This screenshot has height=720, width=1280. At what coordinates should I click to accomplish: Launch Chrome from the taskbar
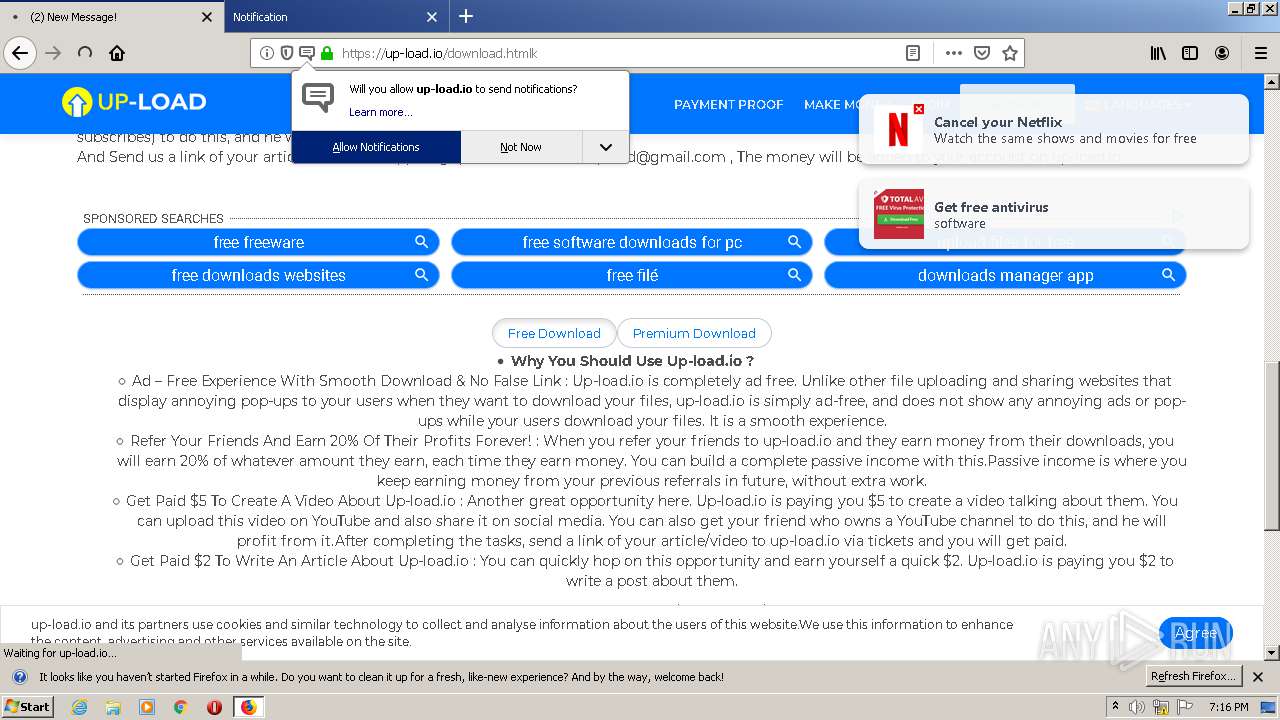click(180, 707)
